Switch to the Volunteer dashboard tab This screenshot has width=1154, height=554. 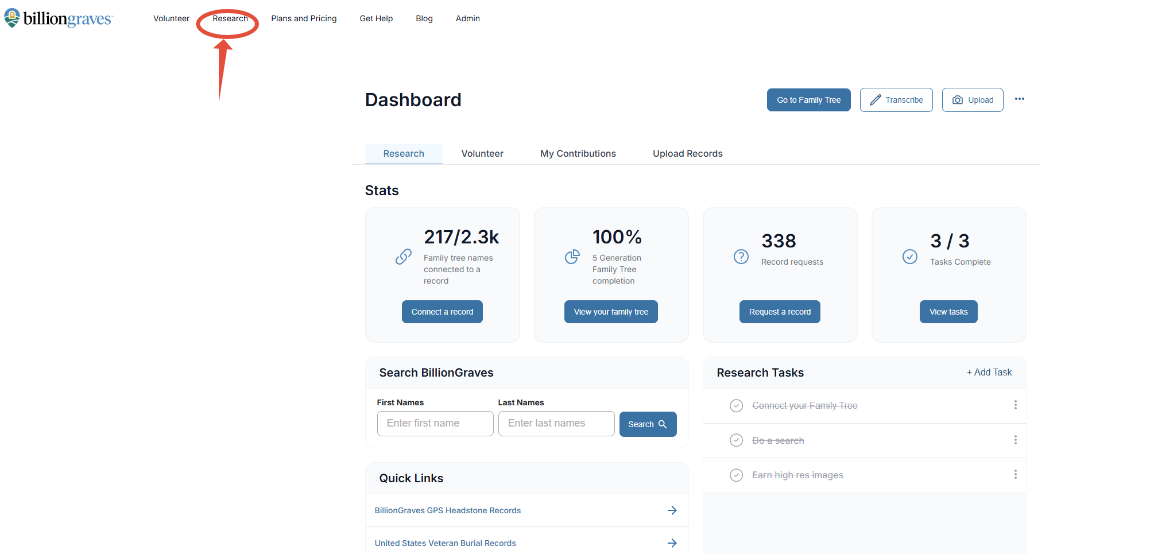pyautogui.click(x=483, y=154)
